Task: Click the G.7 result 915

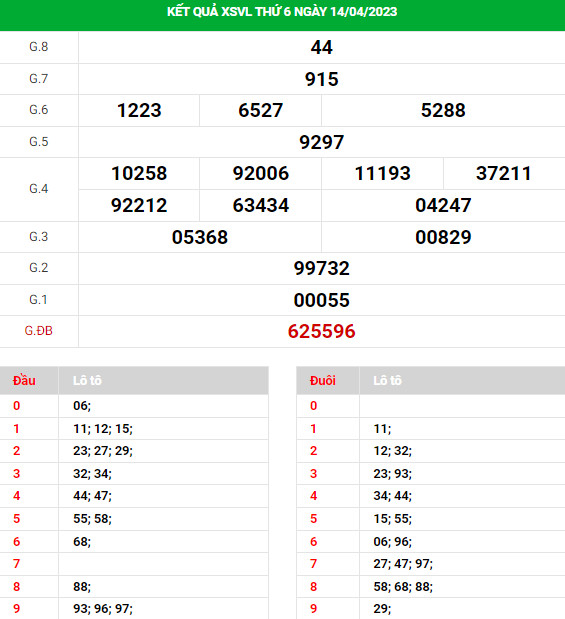Action: [x=321, y=79]
